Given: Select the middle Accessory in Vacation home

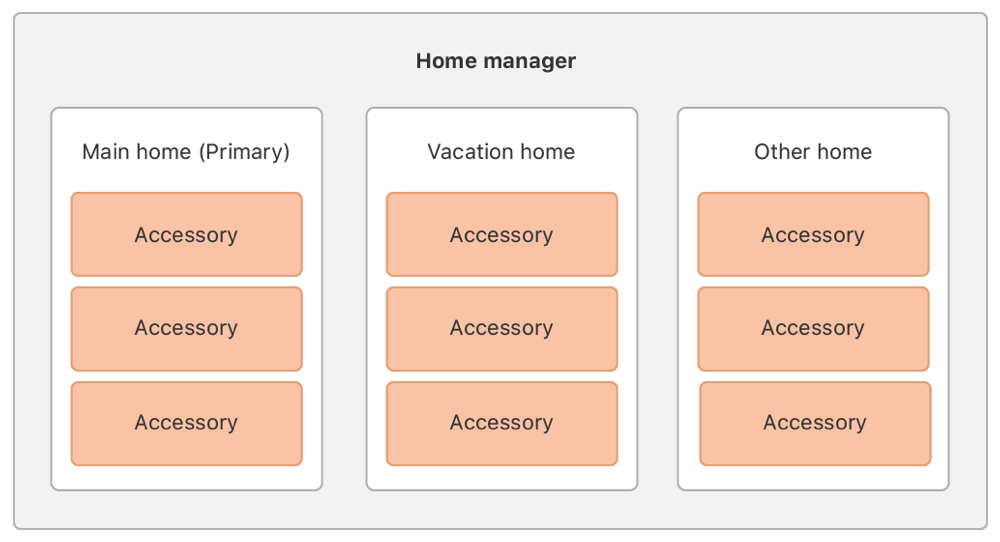Looking at the screenshot, I should pyautogui.click(x=501, y=328).
